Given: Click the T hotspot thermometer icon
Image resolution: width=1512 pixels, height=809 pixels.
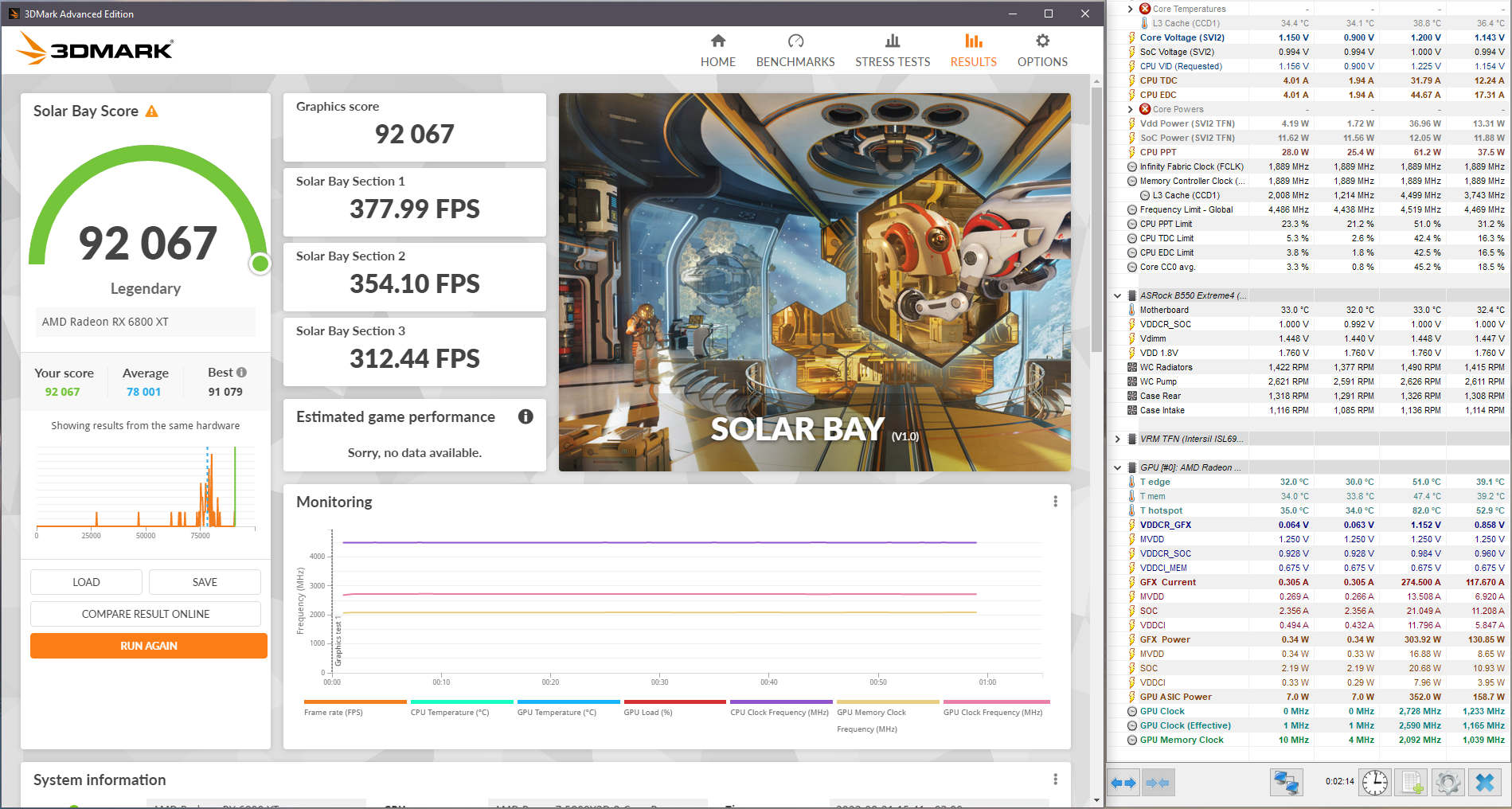Looking at the screenshot, I should (1132, 510).
